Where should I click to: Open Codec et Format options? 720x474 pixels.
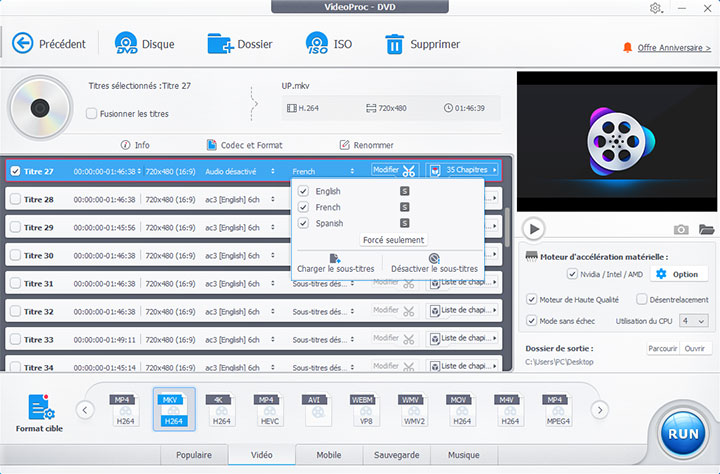point(245,145)
